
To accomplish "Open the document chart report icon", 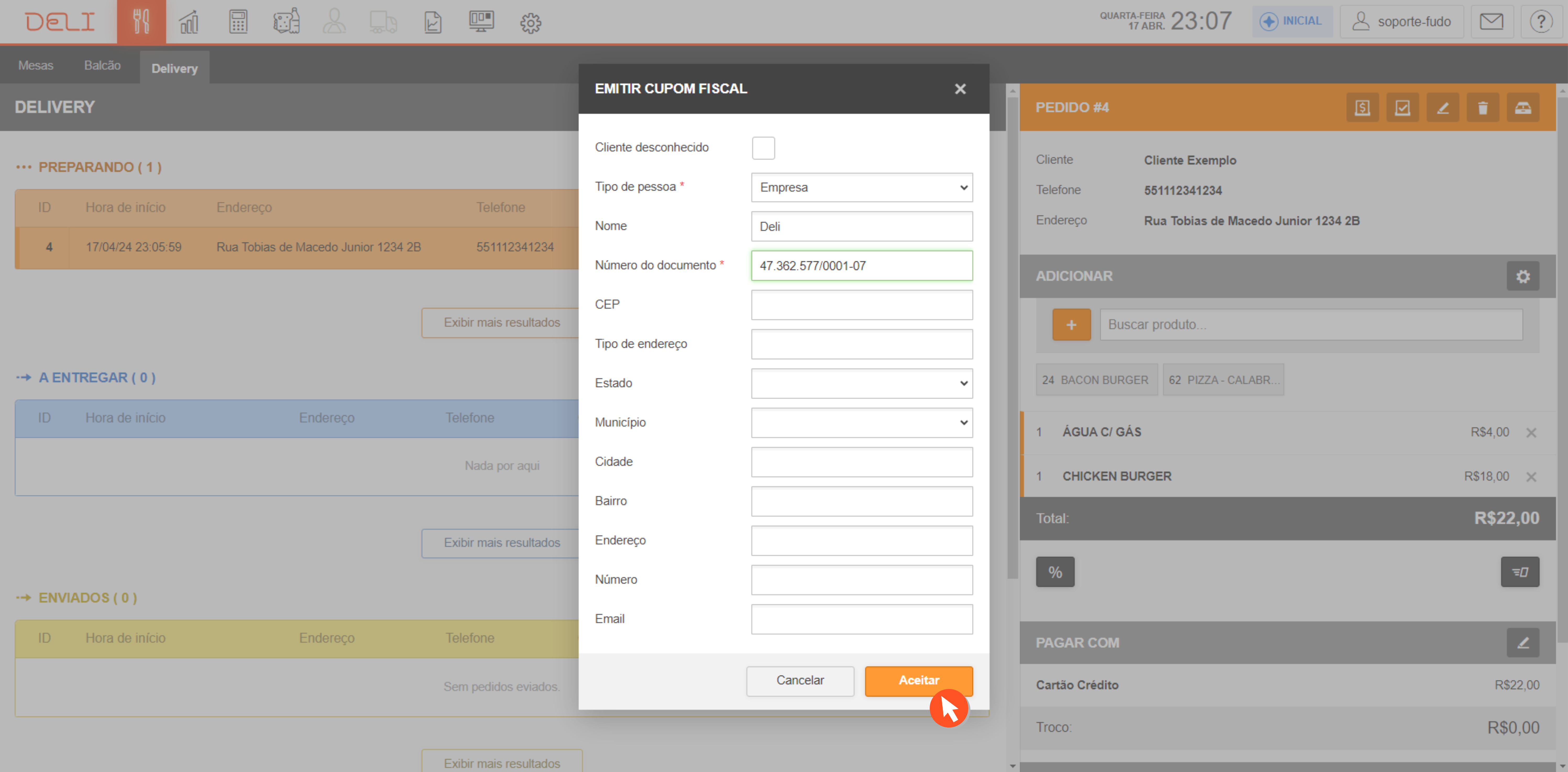I will tap(432, 22).
